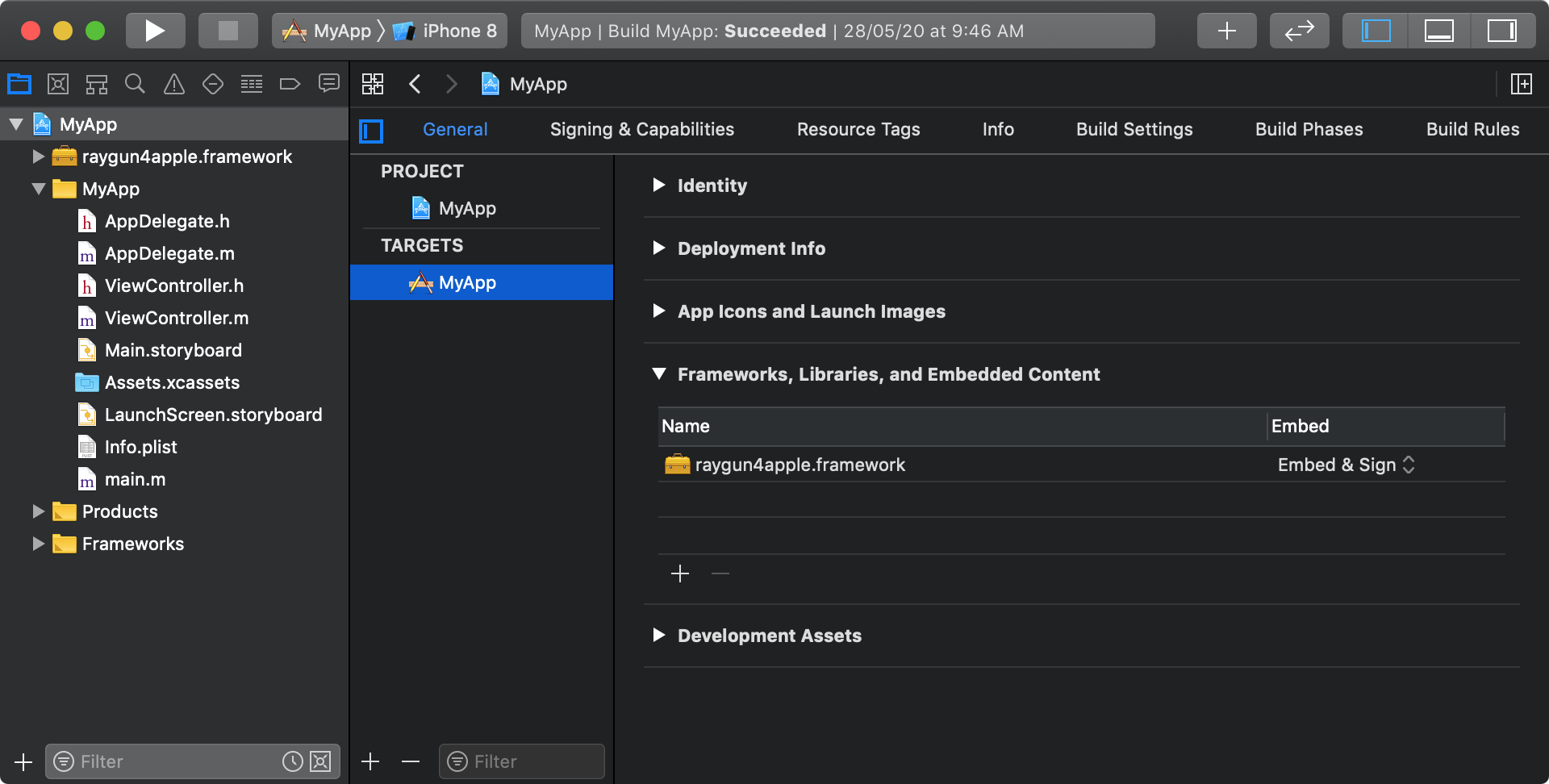
Task: Expand the Products group
Action: click(x=38, y=511)
